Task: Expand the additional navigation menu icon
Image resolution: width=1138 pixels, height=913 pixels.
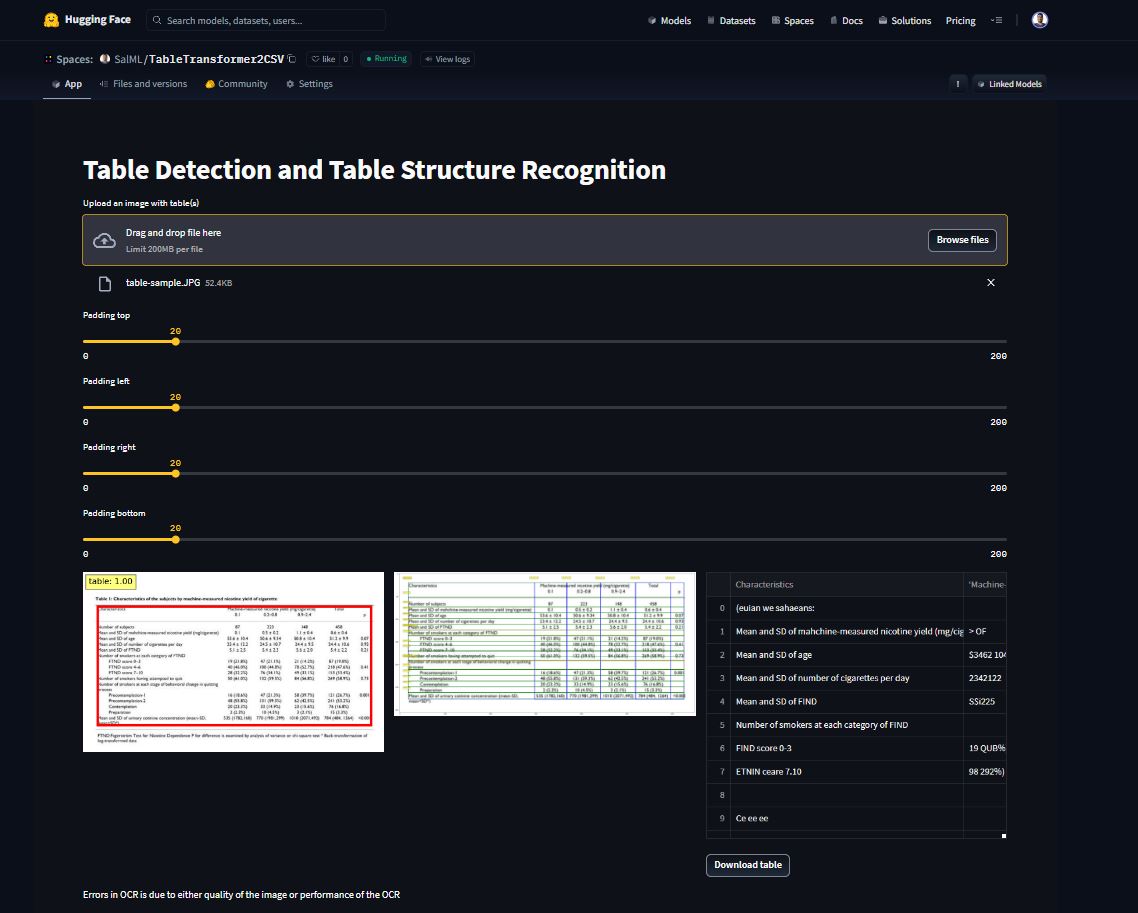Action: [x=996, y=20]
